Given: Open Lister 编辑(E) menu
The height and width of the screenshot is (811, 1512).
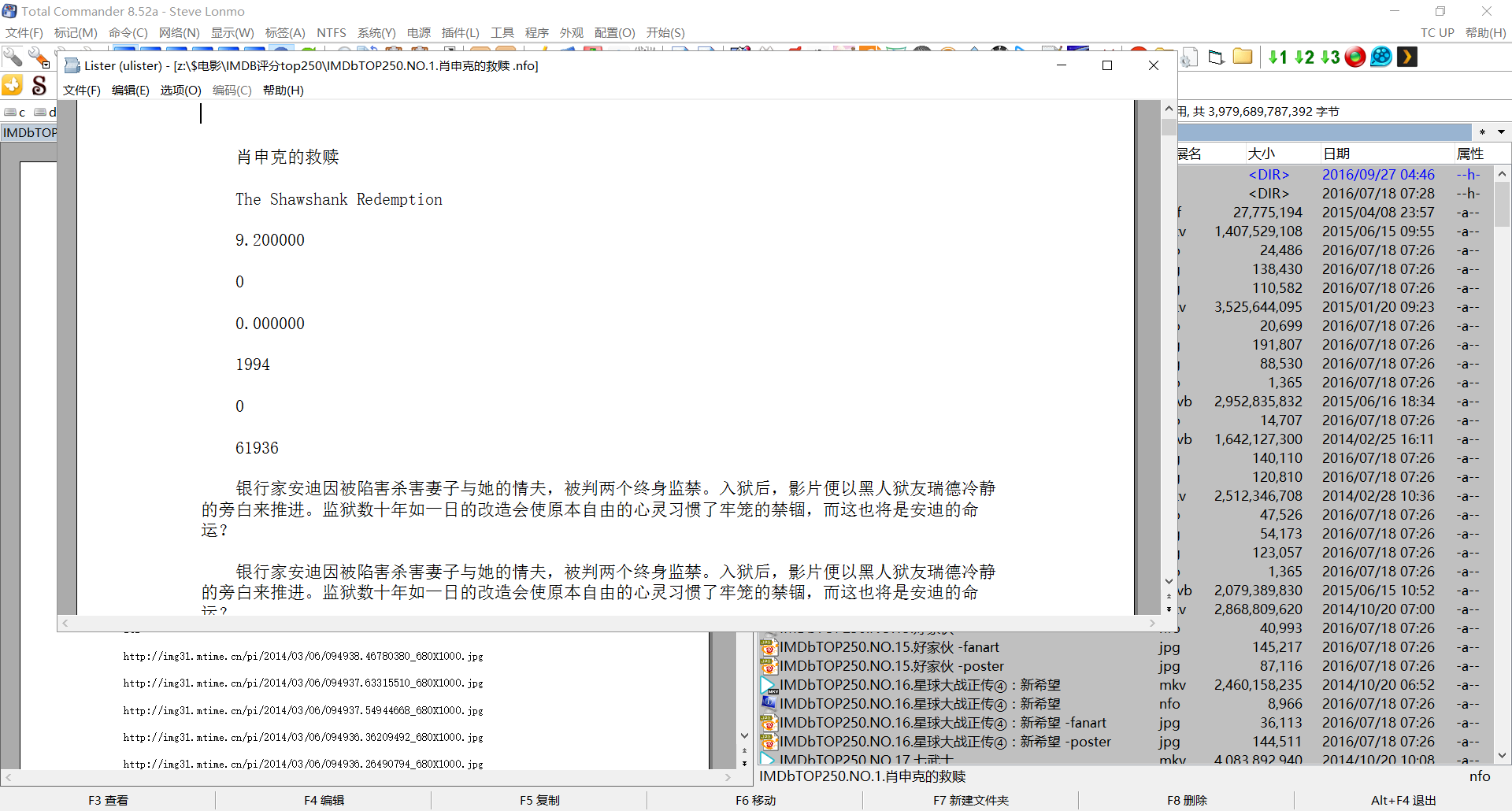Looking at the screenshot, I should click(x=131, y=90).
